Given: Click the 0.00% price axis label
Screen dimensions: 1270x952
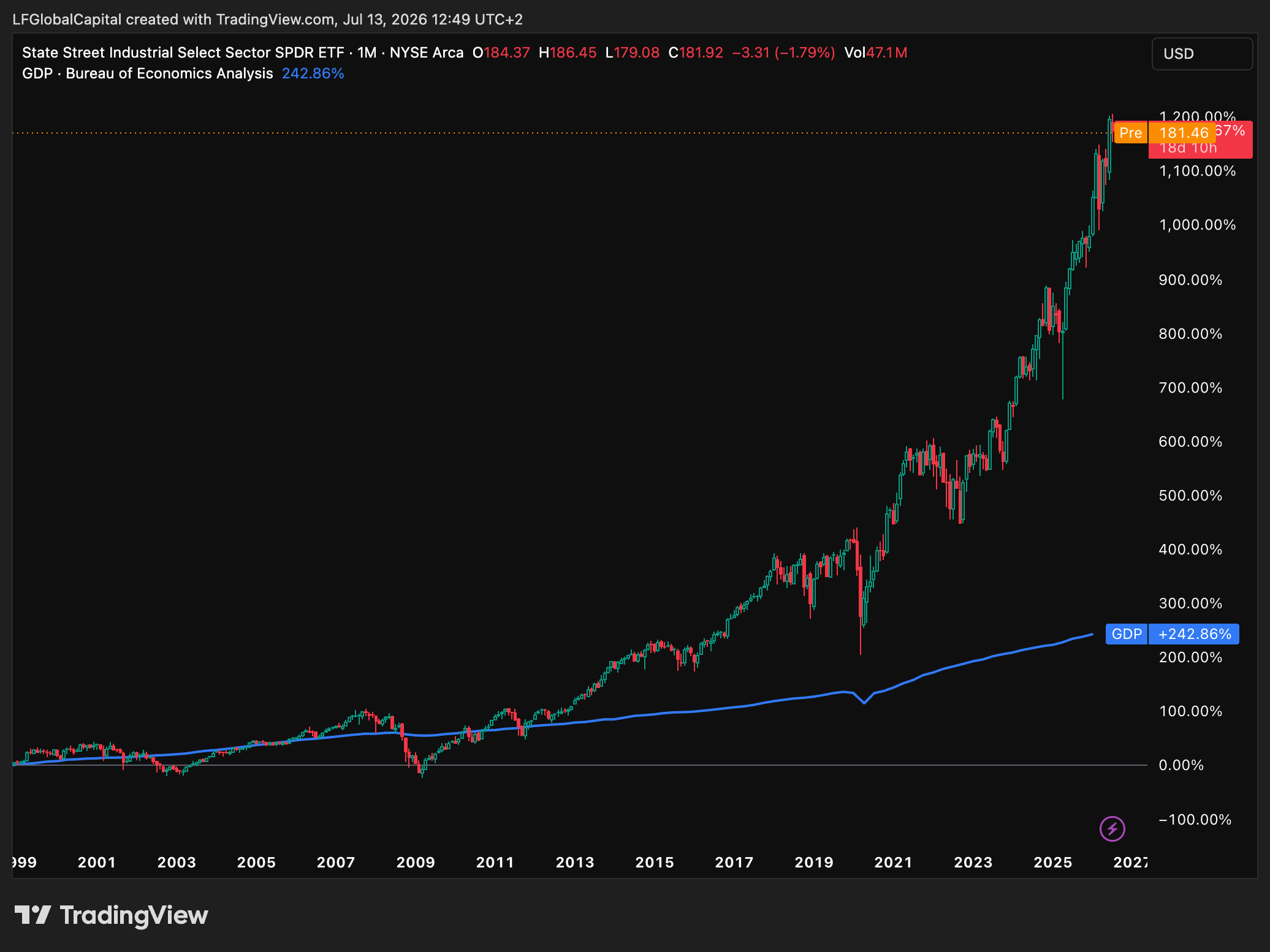Looking at the screenshot, I should pos(1181,765).
